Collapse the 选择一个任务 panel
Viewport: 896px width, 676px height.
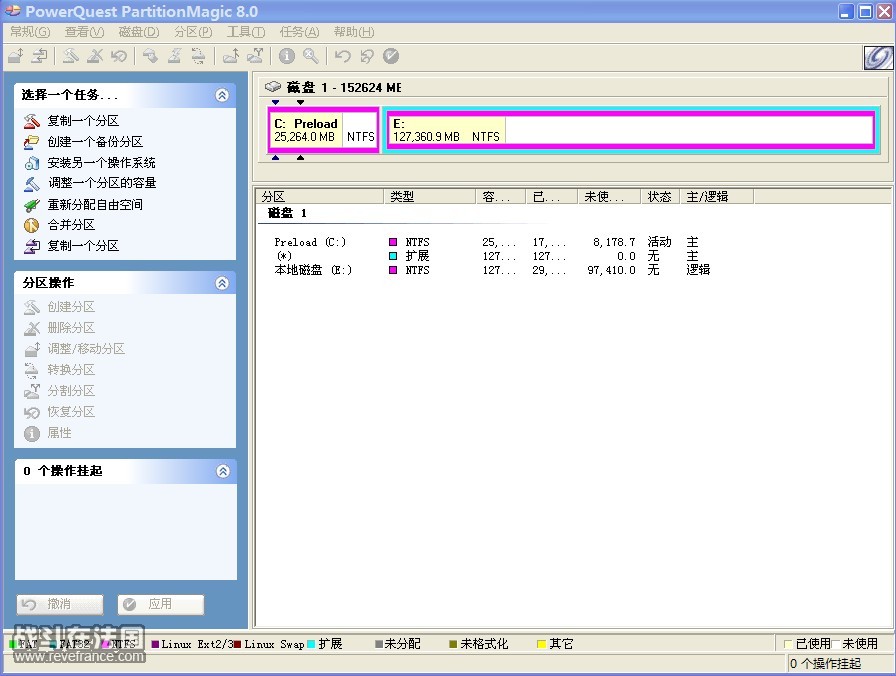(x=222, y=95)
